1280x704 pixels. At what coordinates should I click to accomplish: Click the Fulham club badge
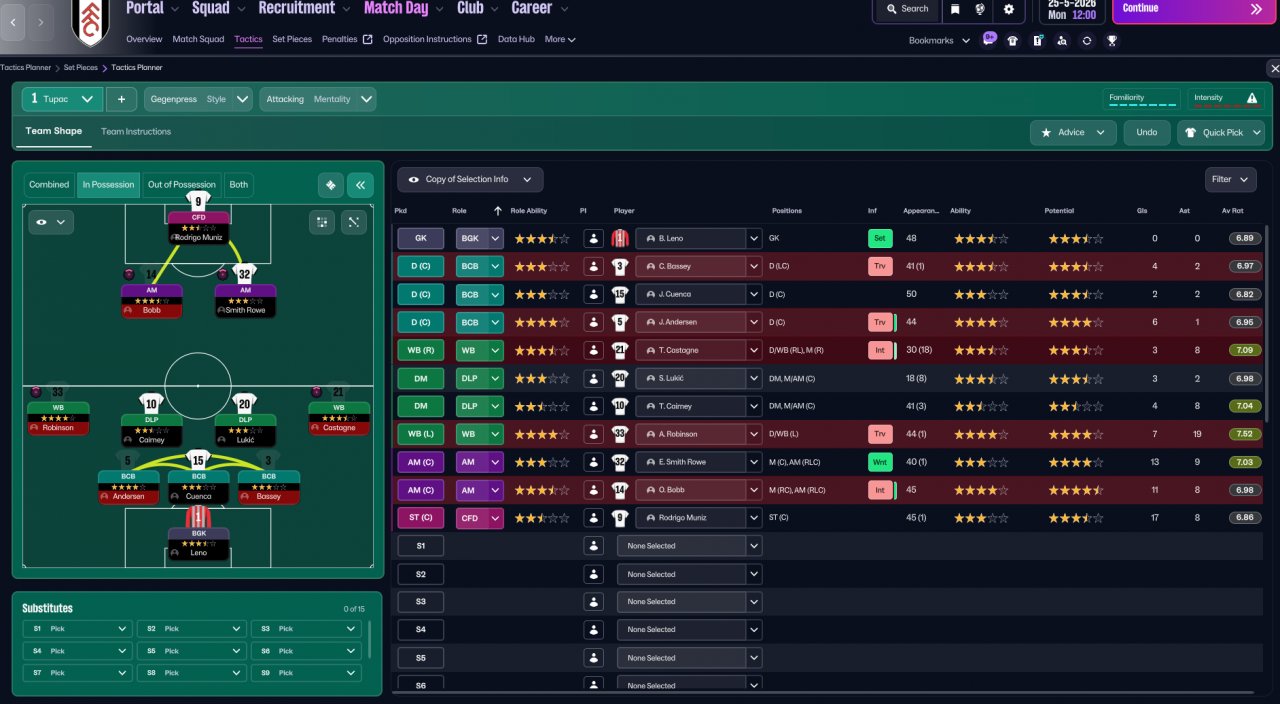(x=91, y=22)
